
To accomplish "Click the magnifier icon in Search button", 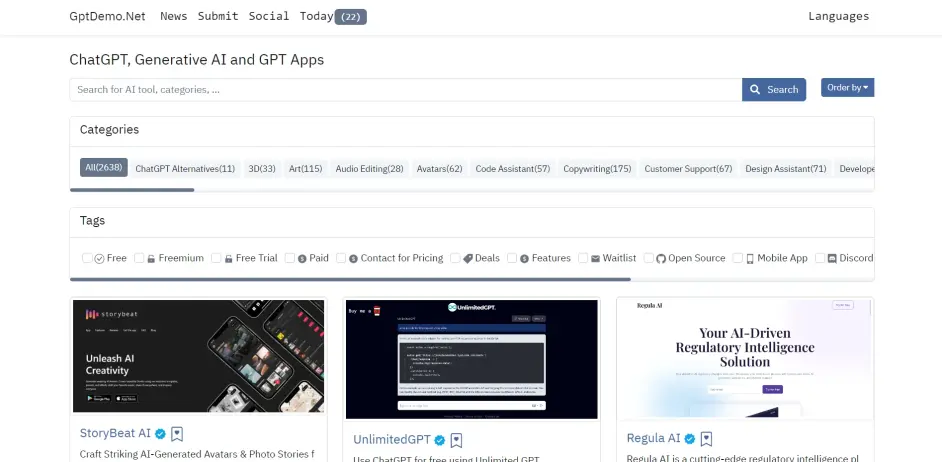I will (756, 90).
